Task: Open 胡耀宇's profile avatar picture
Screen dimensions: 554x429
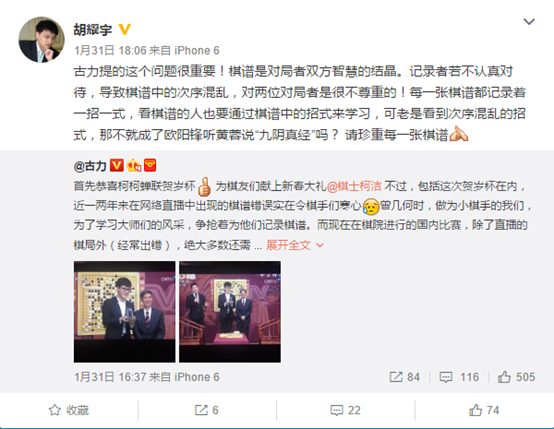Action: (42, 40)
